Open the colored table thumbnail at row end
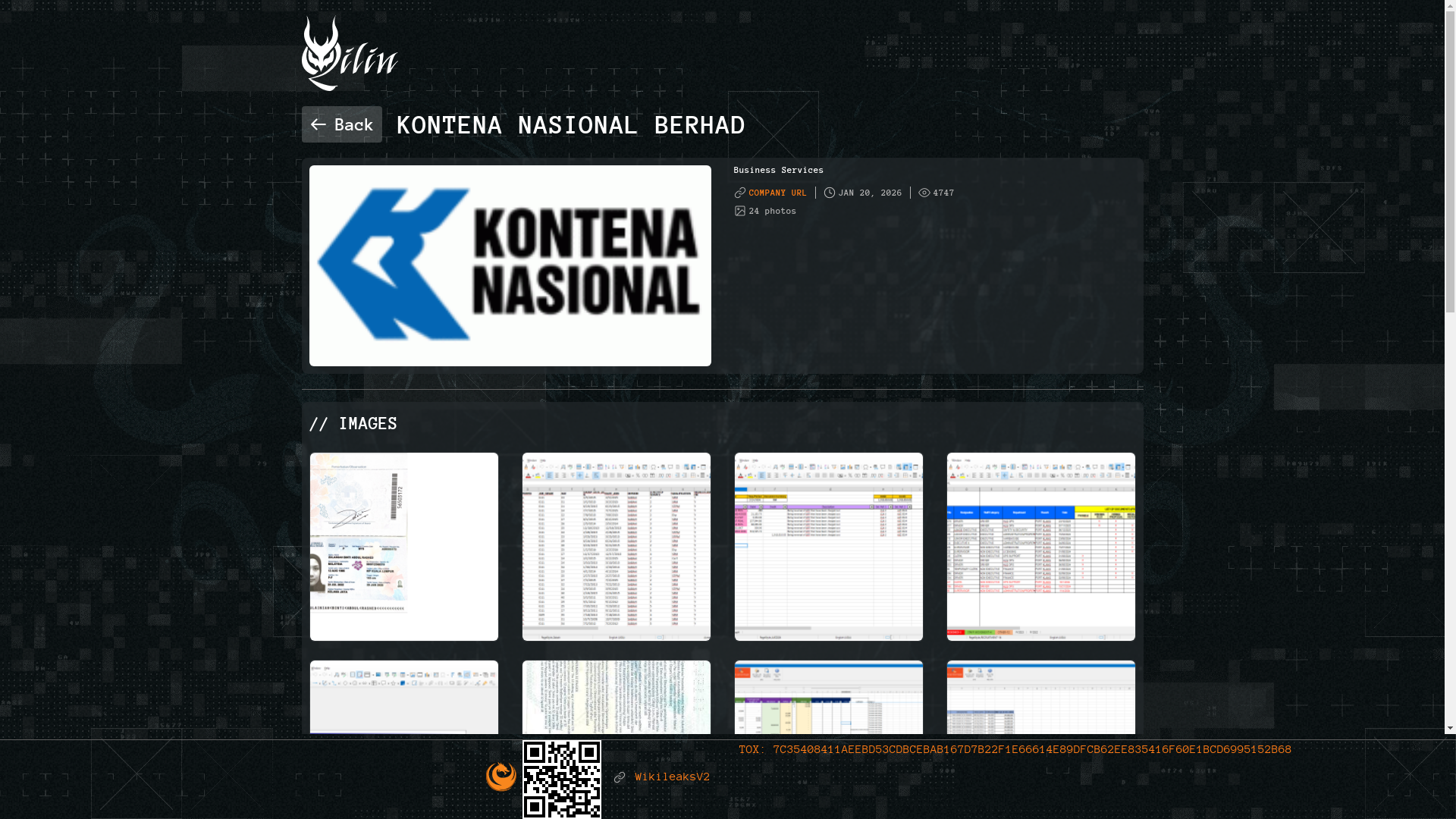The width and height of the screenshot is (1456, 819). point(1040,546)
